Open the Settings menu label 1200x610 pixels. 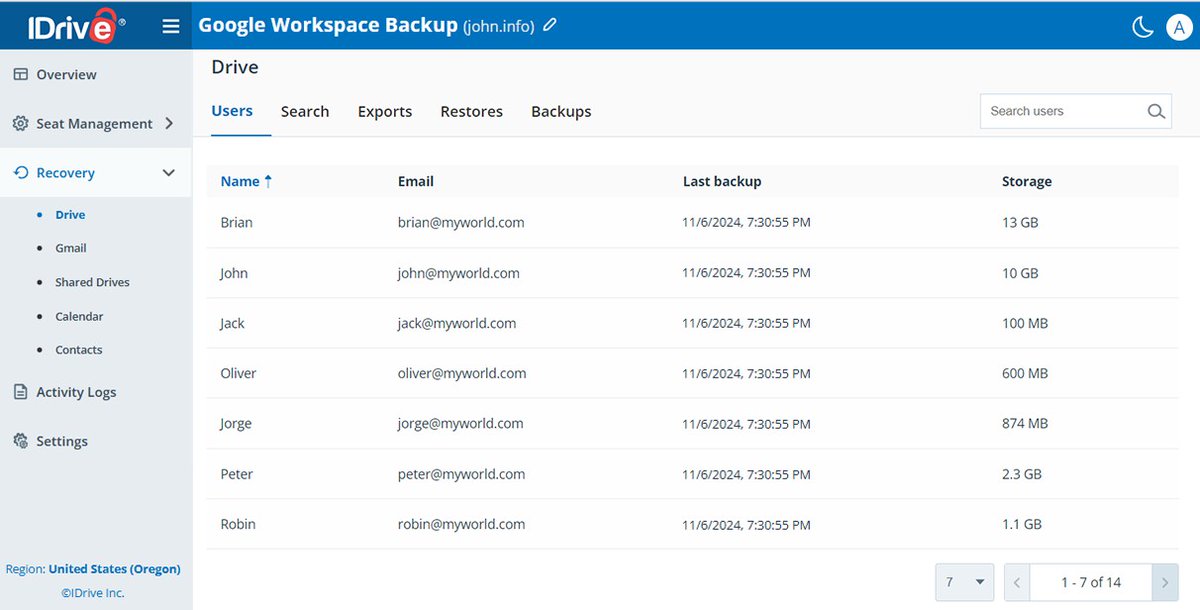(x=62, y=441)
